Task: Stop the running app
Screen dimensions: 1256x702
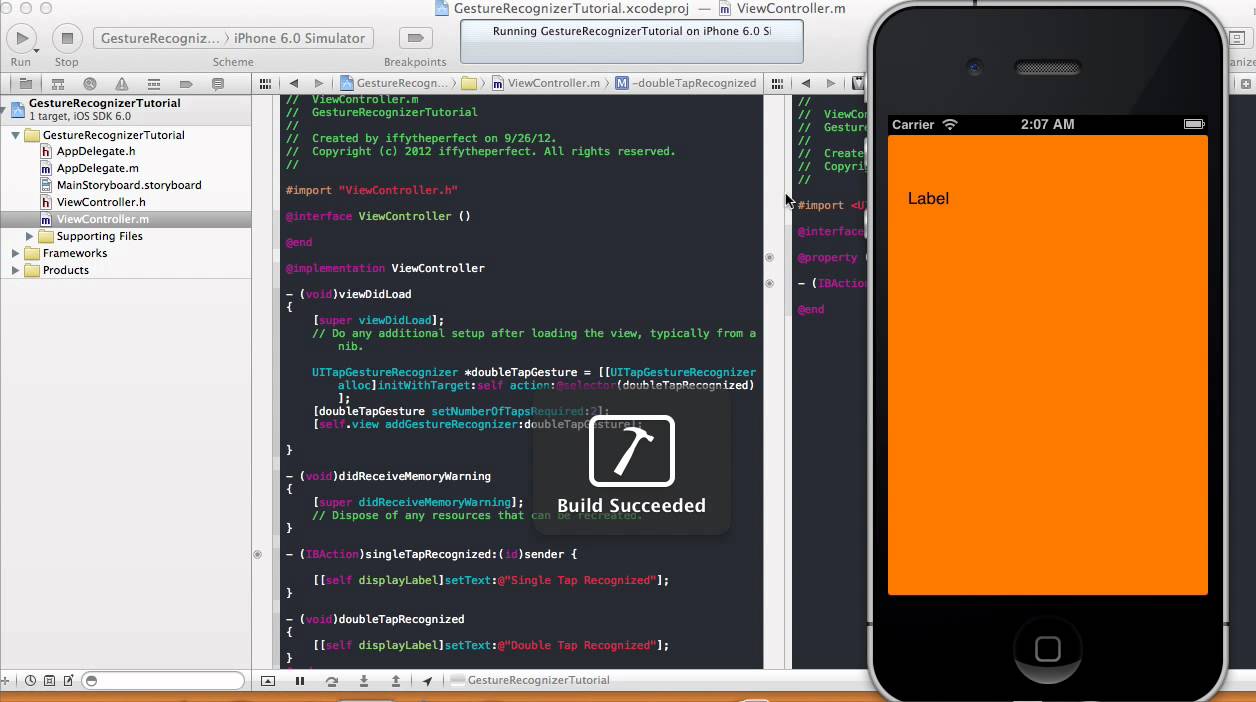Action: 67,38
